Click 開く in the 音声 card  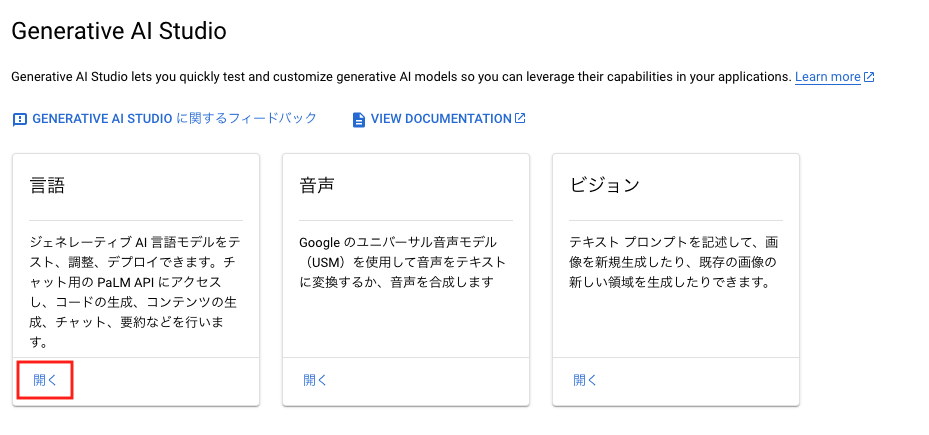pos(315,380)
